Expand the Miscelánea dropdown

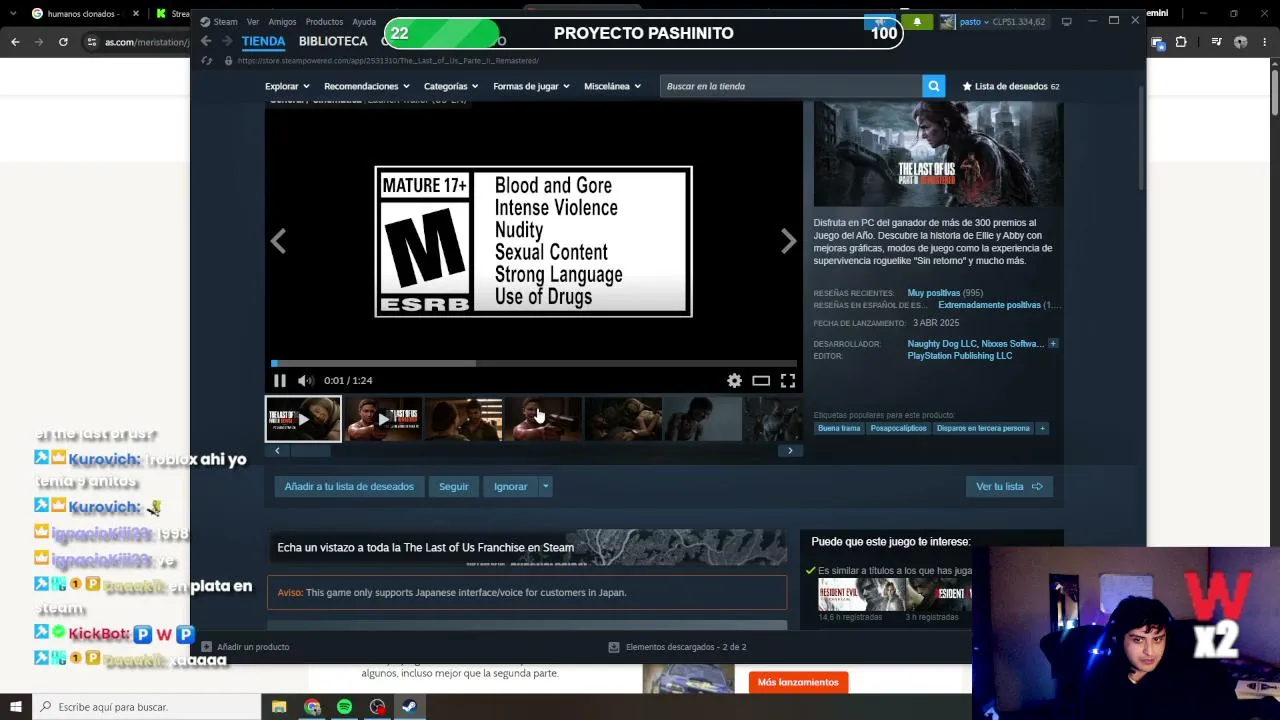(x=612, y=86)
